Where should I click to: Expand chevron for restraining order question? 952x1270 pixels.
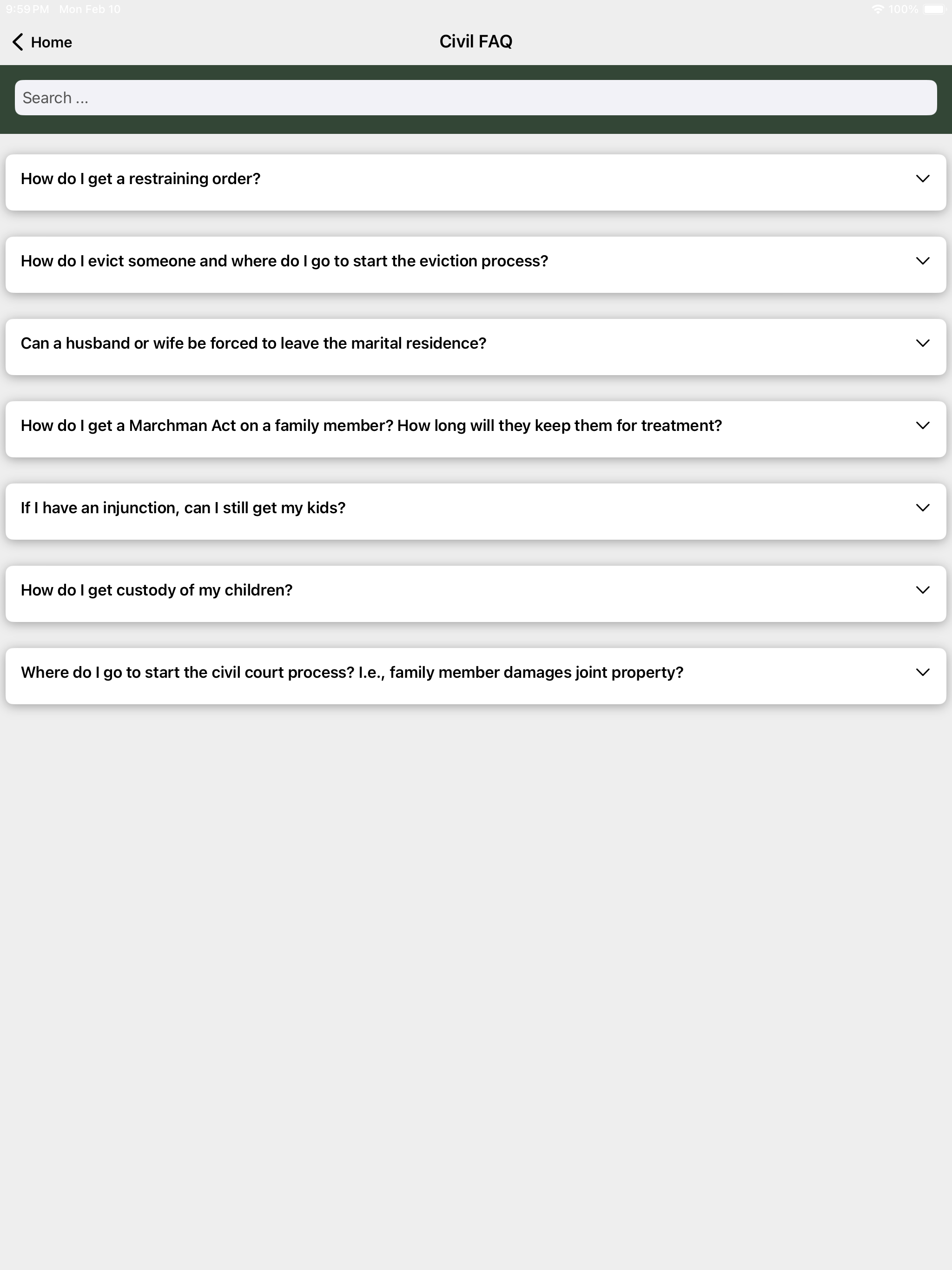coord(922,179)
